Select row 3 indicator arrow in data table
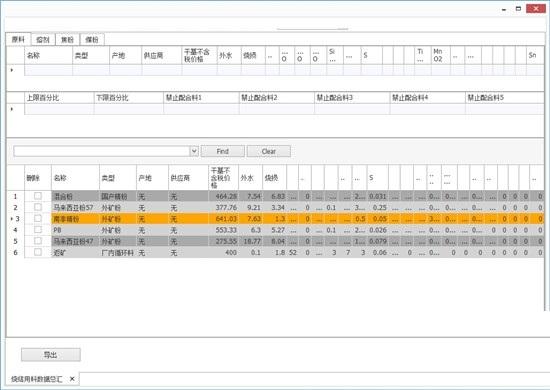The width and height of the screenshot is (550, 390). click(12, 219)
